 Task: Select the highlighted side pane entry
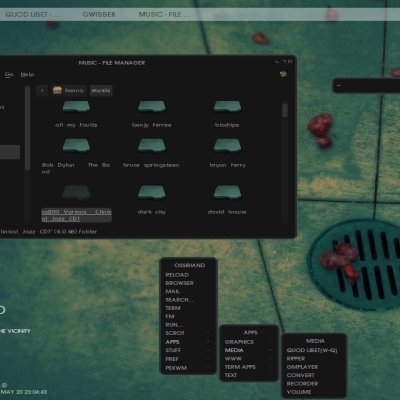click(x=10, y=152)
